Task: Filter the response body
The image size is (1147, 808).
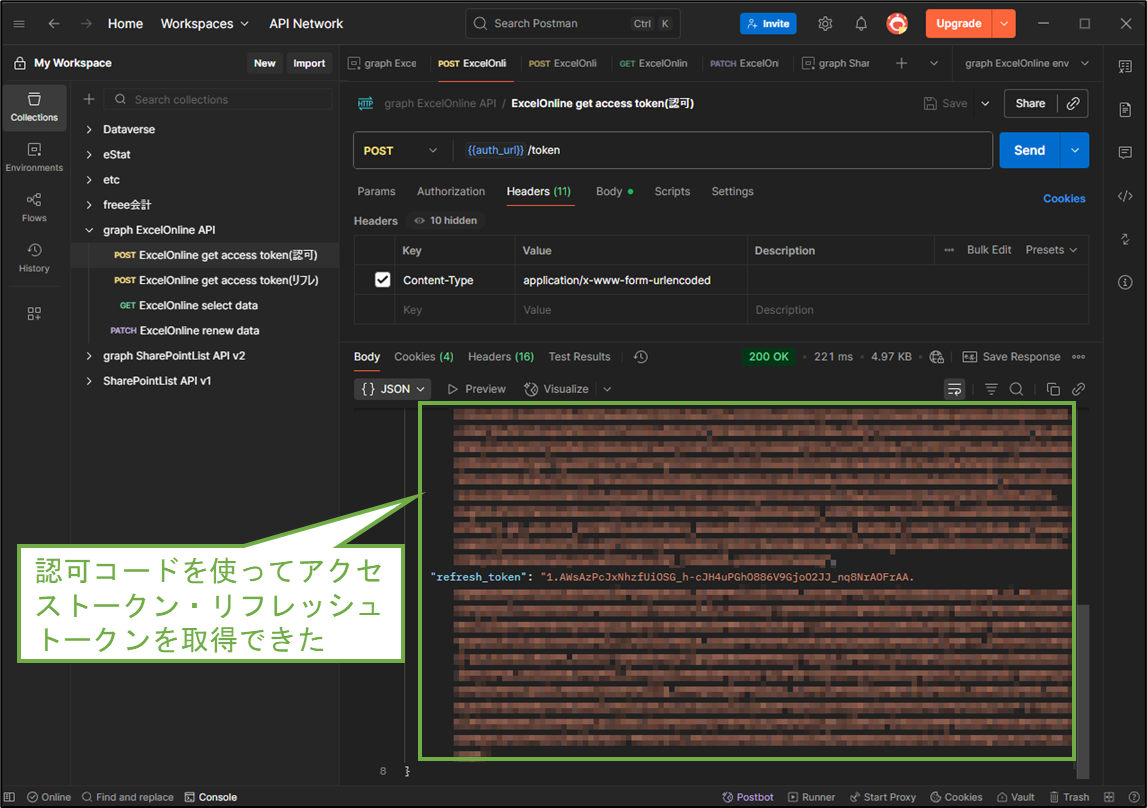Action: 991,389
